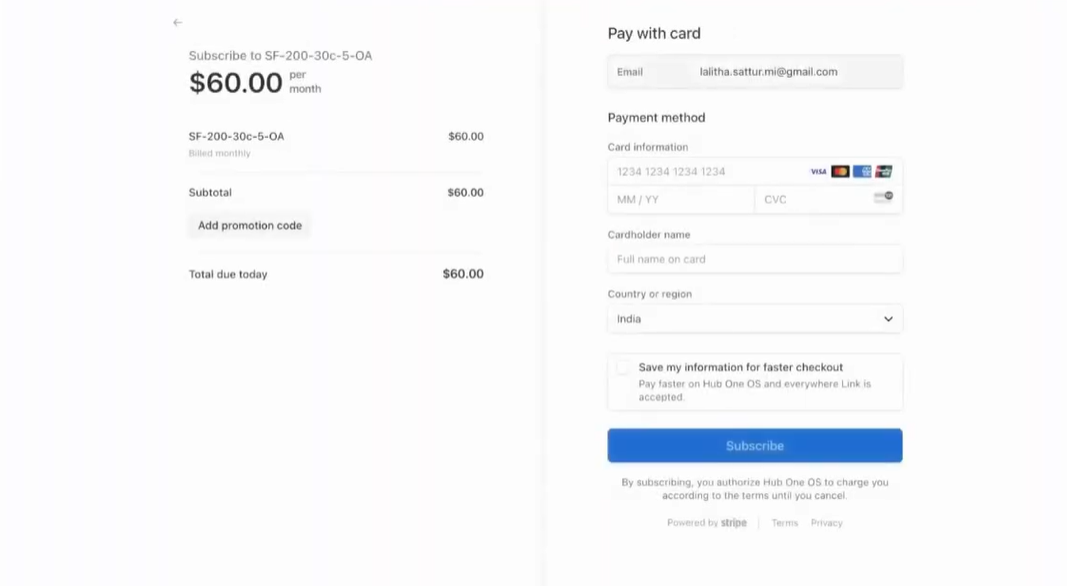
Task: Click the Stripe logo in footer
Action: point(734,523)
